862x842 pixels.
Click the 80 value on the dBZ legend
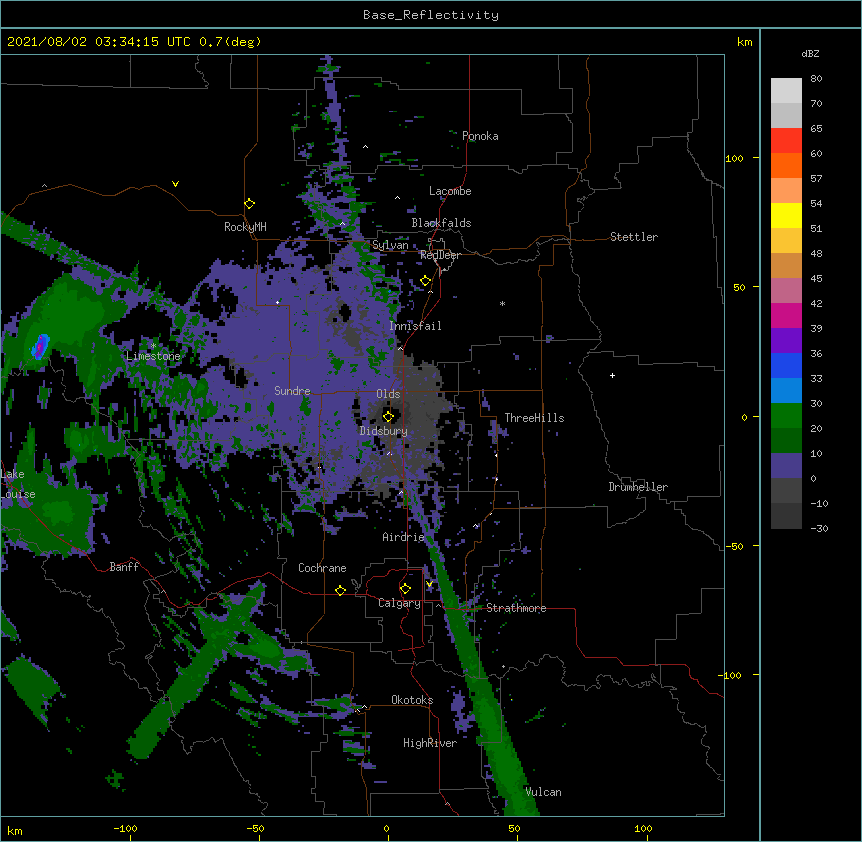tap(816, 79)
